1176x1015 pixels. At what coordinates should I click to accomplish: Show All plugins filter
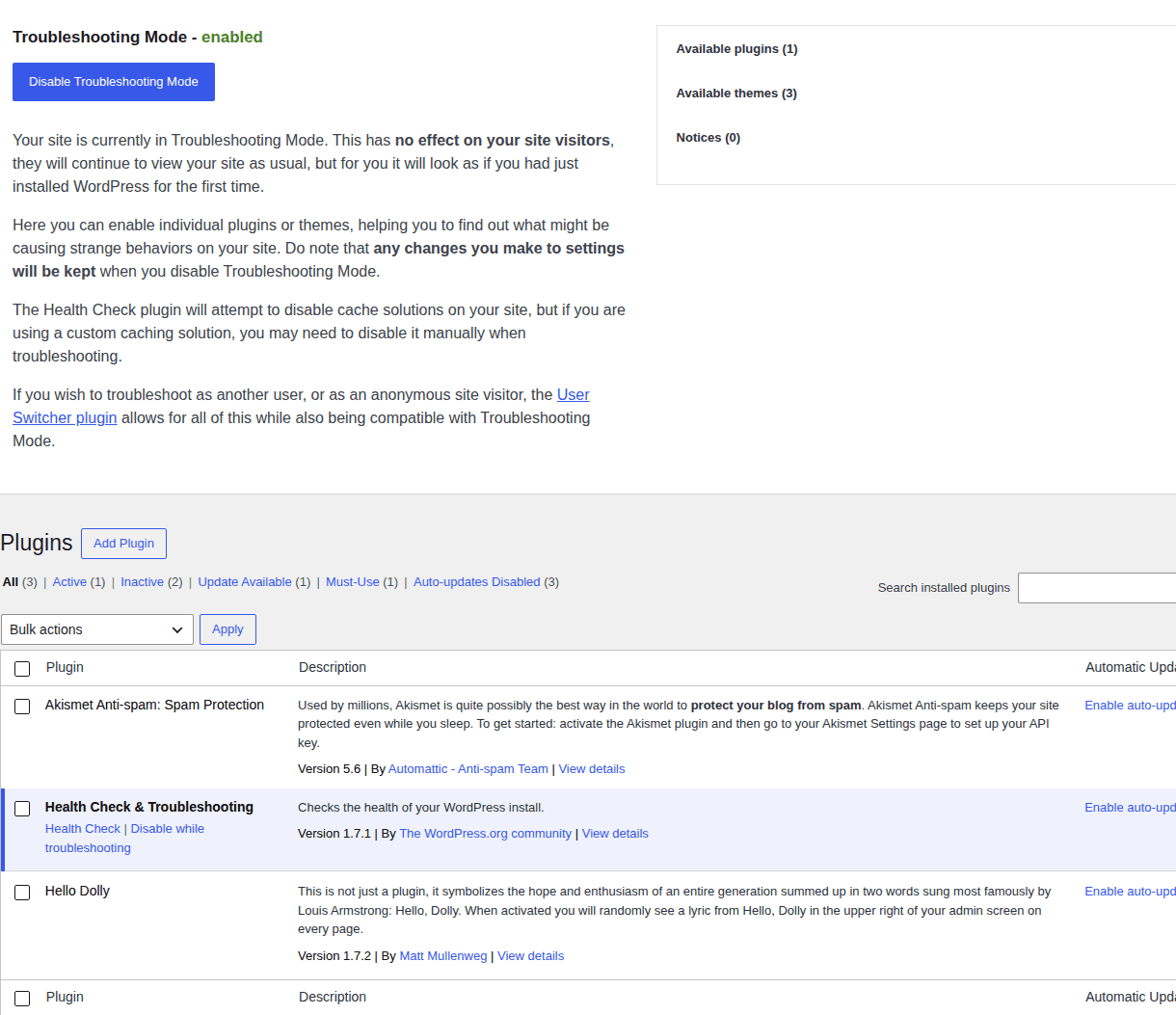tap(11, 582)
